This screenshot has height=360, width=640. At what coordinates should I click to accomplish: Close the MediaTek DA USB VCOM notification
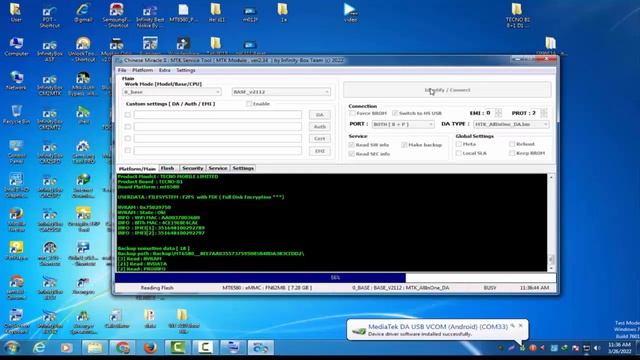pos(520,326)
